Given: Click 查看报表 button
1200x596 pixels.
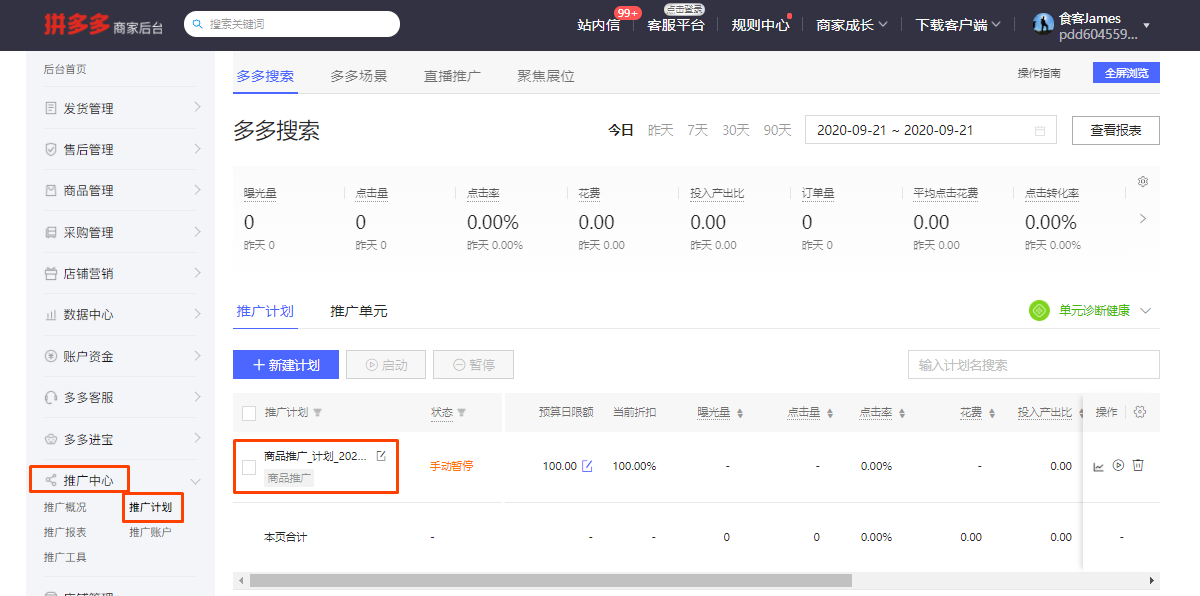Looking at the screenshot, I should pos(1116,130).
